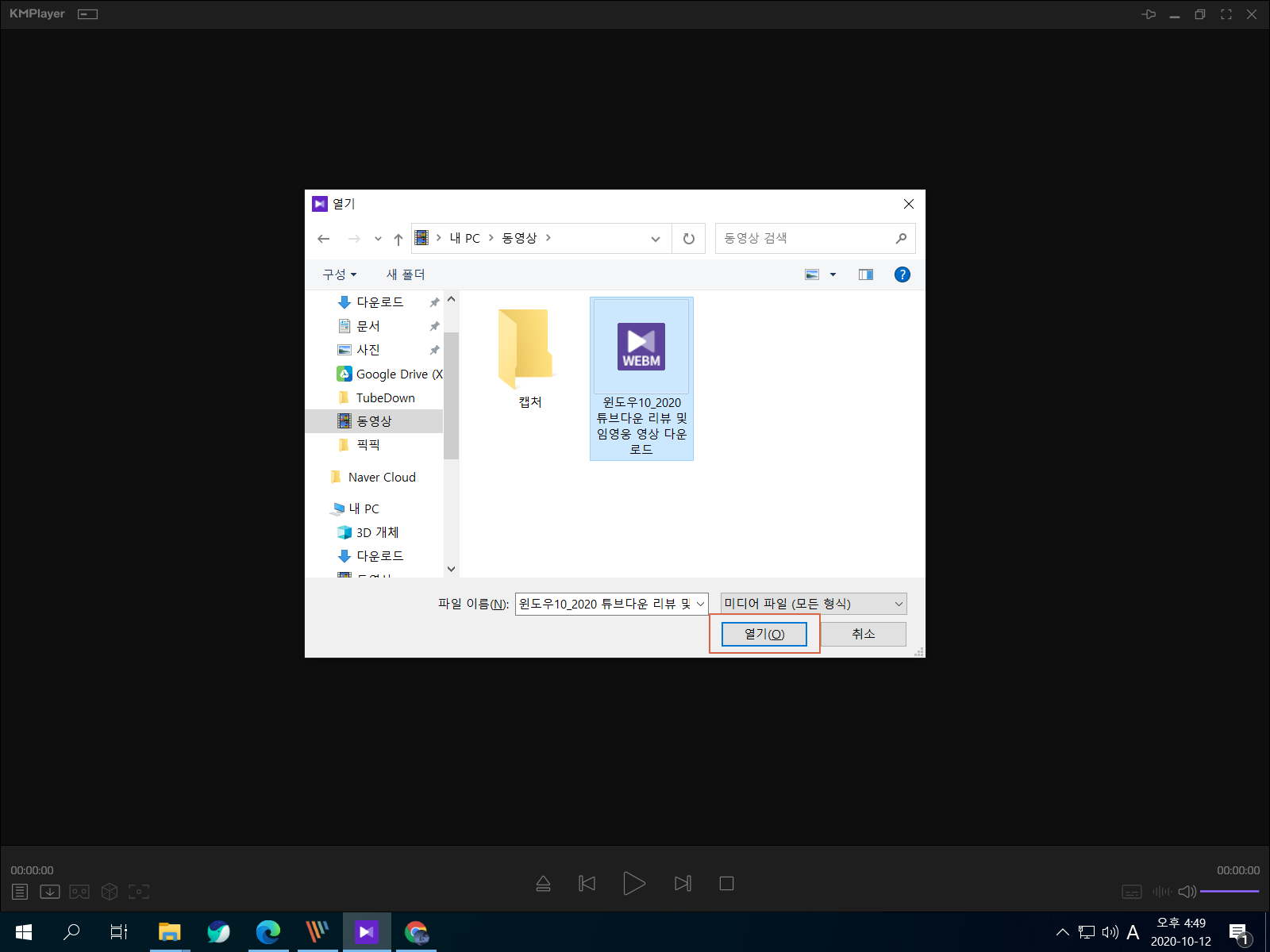Mute sound using KMPlayer speaker icon

[1187, 892]
